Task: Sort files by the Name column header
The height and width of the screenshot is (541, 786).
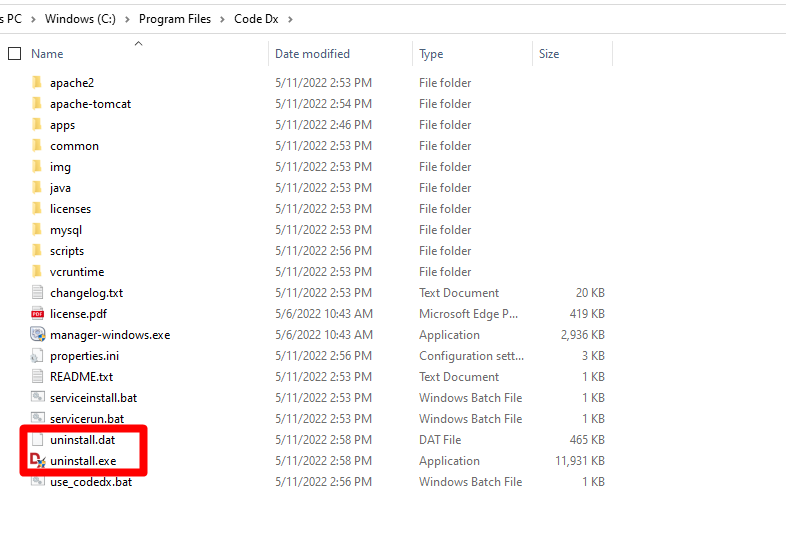Action: click(x=47, y=54)
